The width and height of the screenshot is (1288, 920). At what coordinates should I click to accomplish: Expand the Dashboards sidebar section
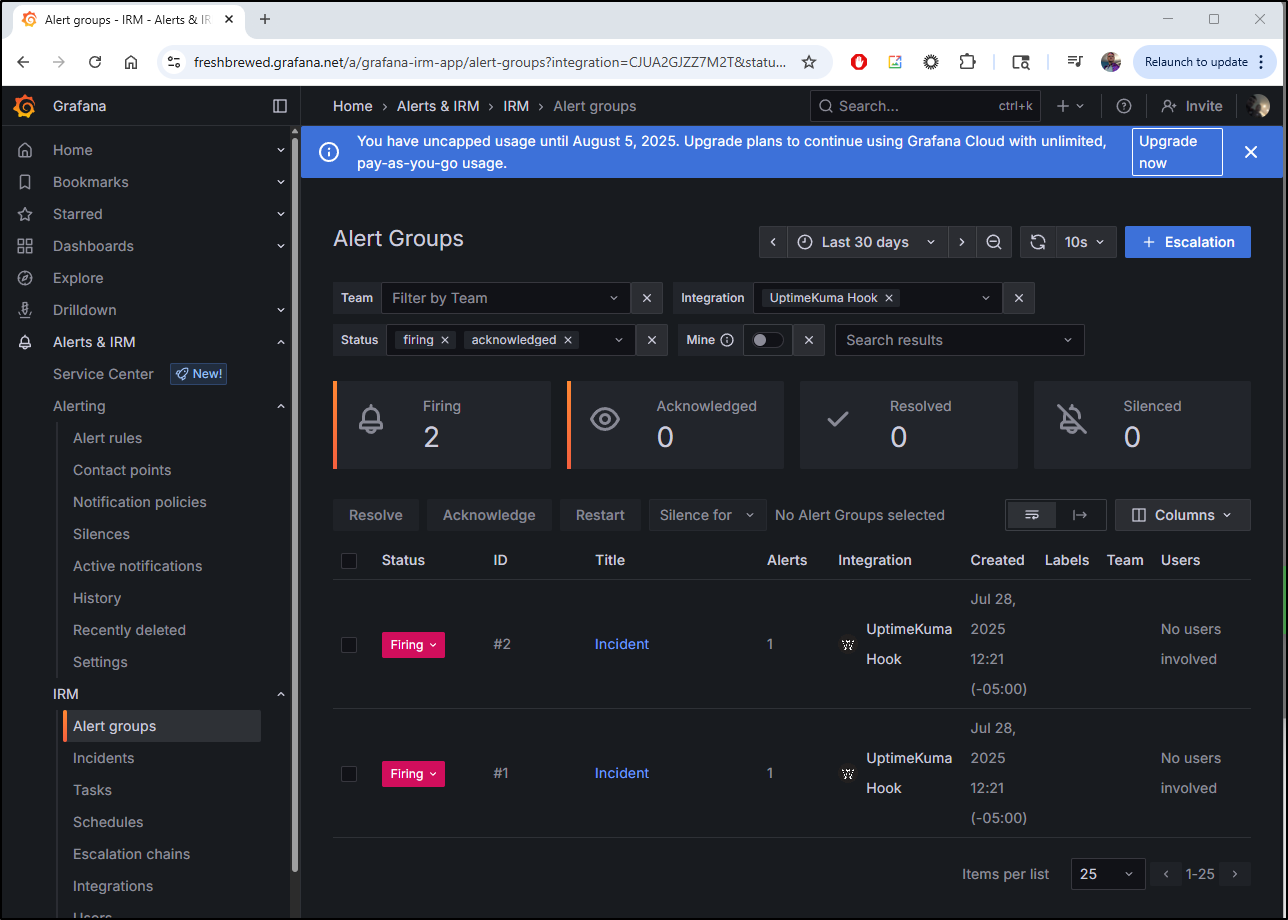point(280,246)
